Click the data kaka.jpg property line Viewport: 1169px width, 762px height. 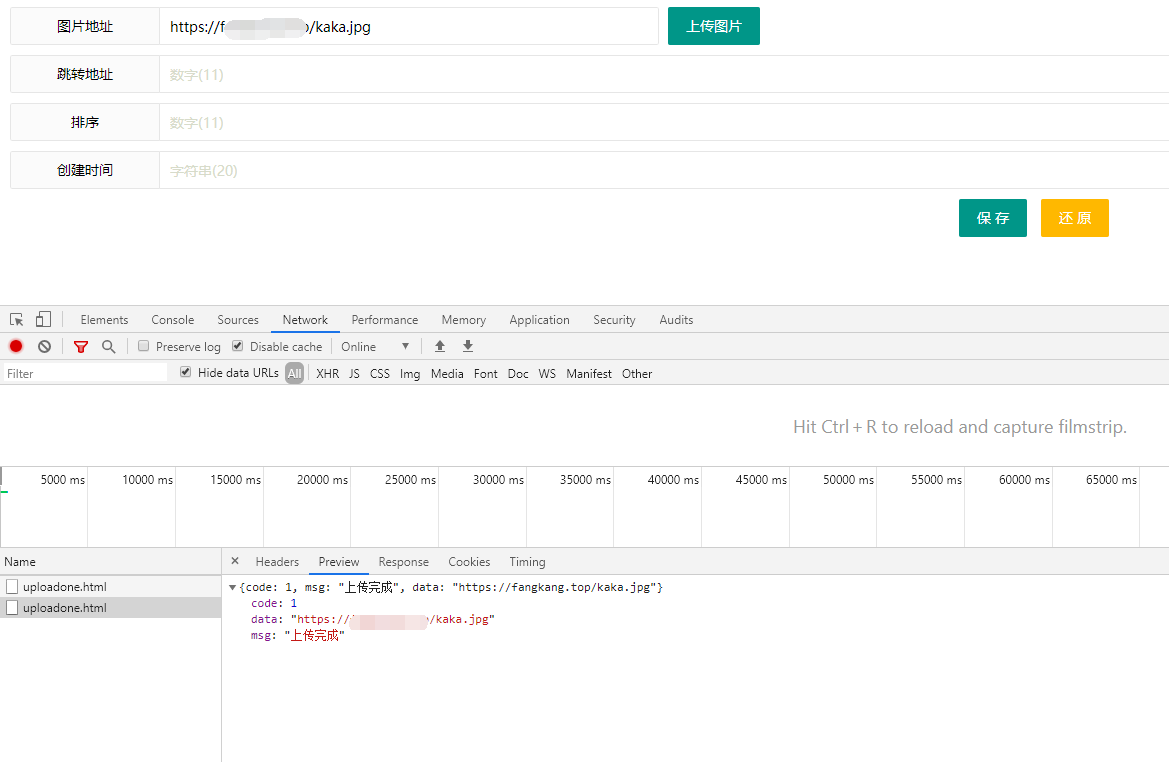pos(373,620)
